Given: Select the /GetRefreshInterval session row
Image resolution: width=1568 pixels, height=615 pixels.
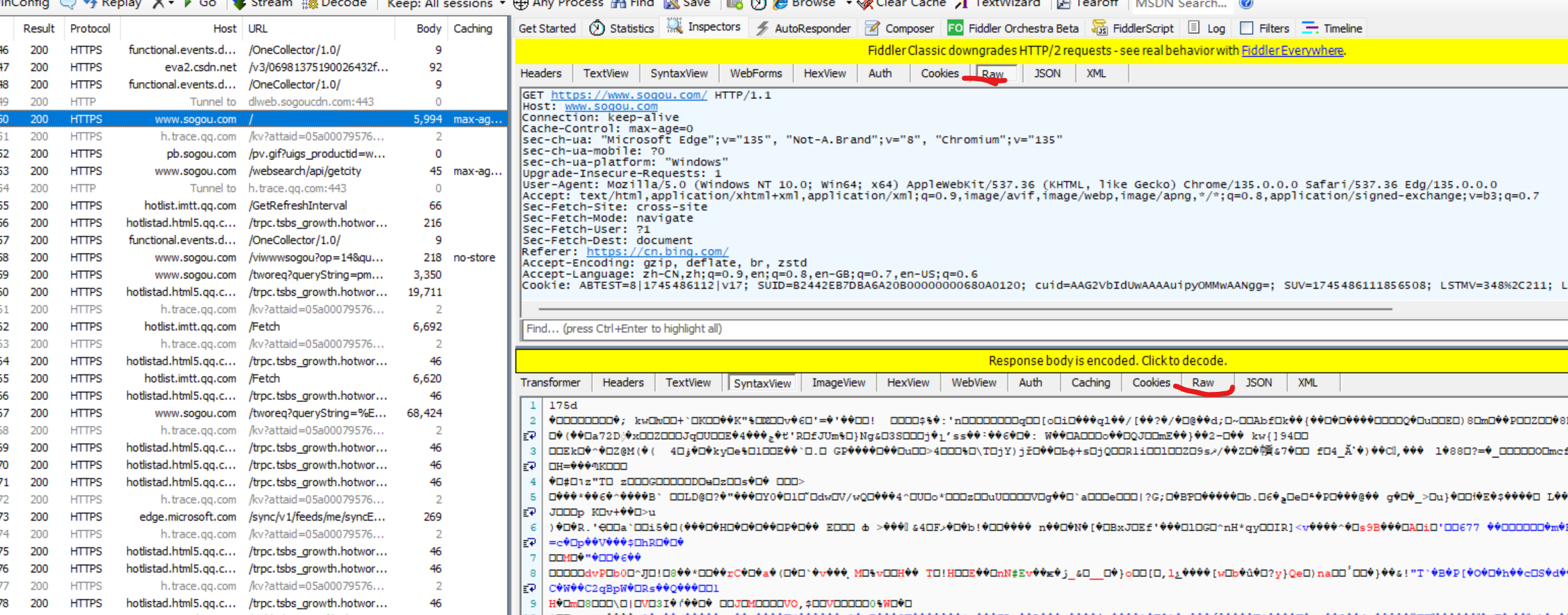Looking at the screenshot, I should pos(253,205).
